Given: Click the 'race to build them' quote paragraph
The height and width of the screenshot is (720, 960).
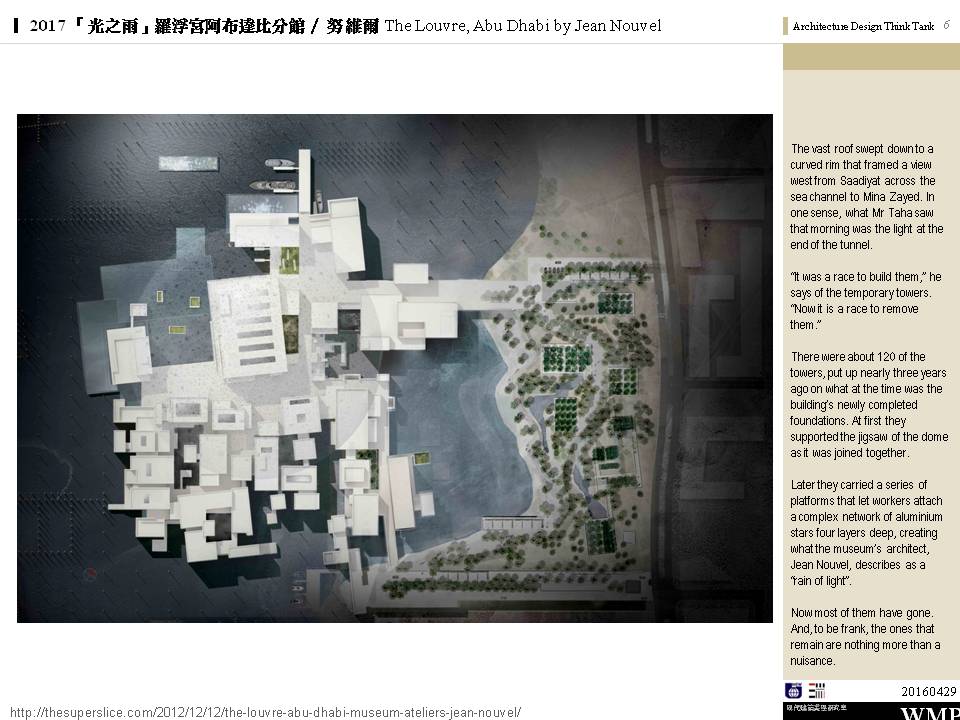Looking at the screenshot, I should point(866,300).
